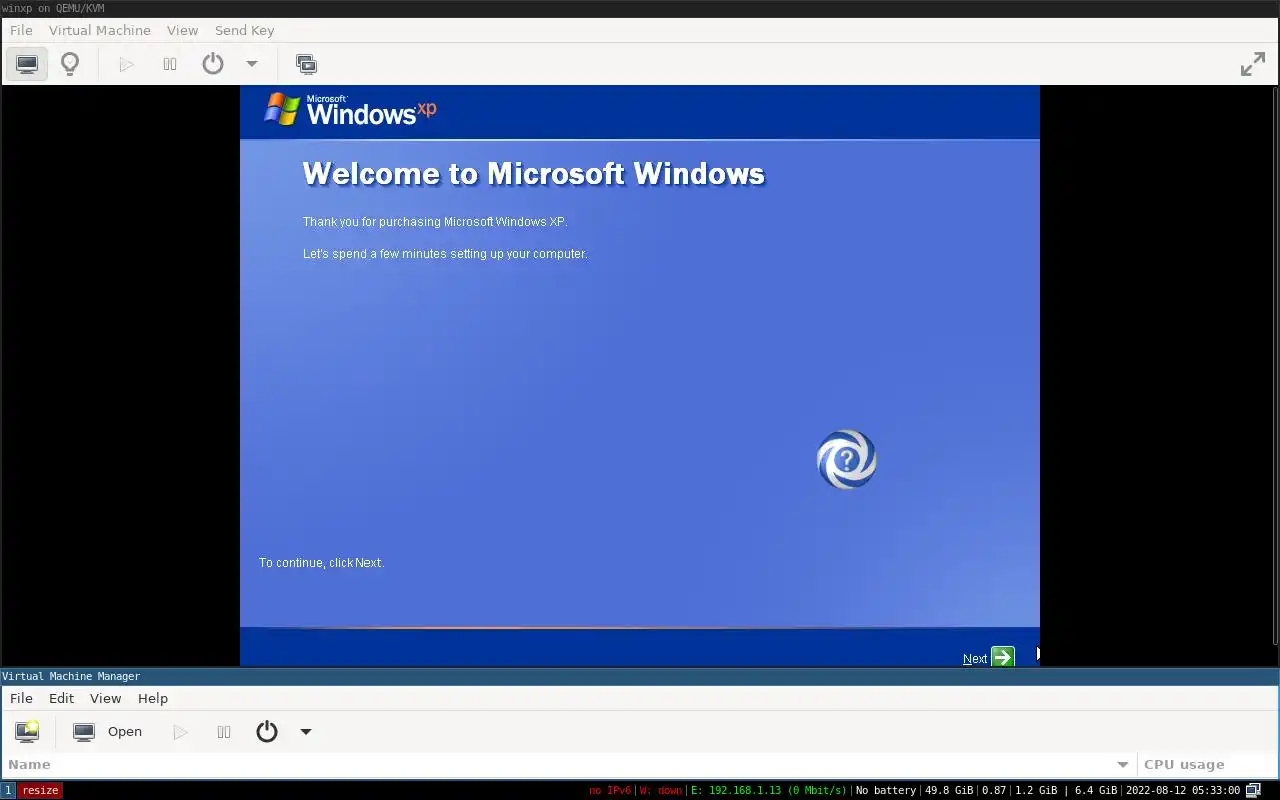Open shutdown options dropdown in winxp window
This screenshot has height=800, width=1280.
click(252, 64)
